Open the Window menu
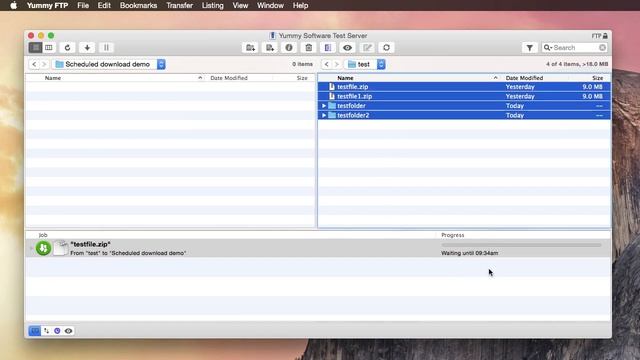640x360 pixels. [x=270, y=5]
